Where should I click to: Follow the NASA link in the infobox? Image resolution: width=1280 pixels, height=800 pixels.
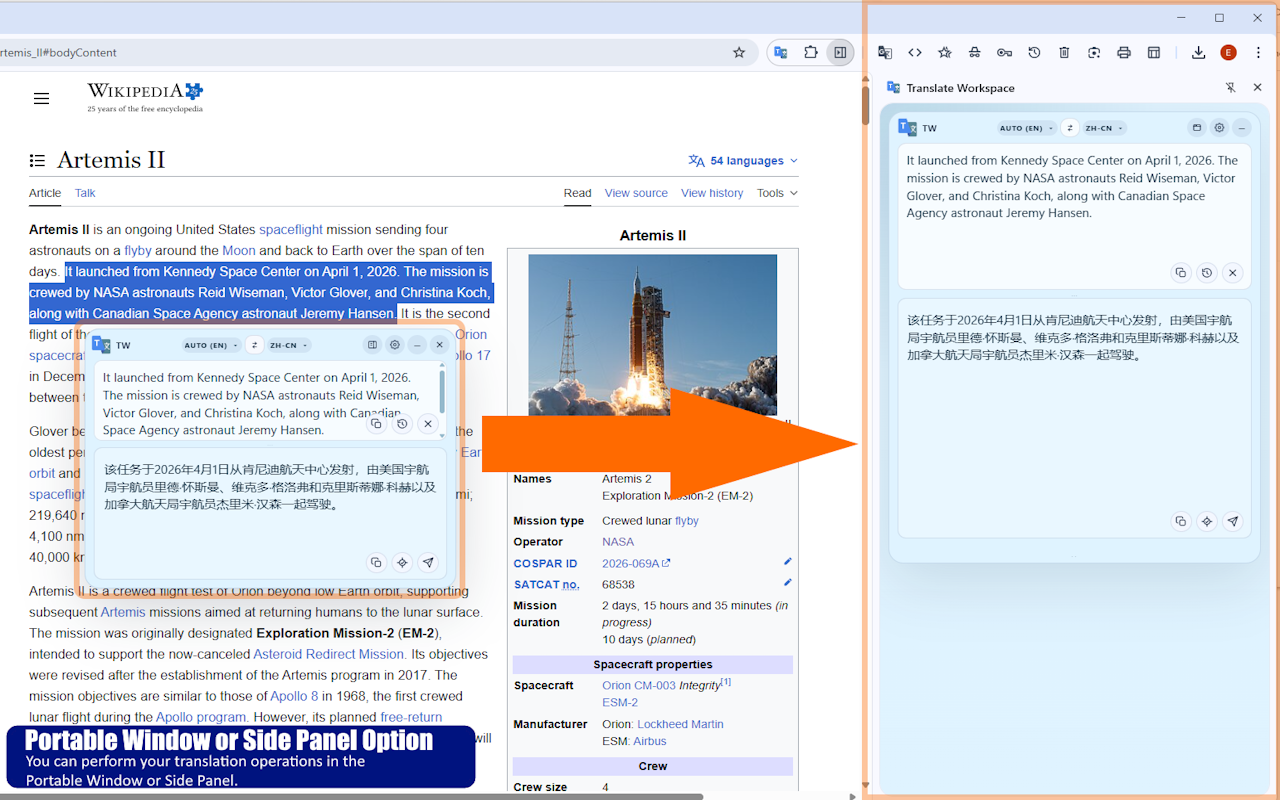(617, 542)
